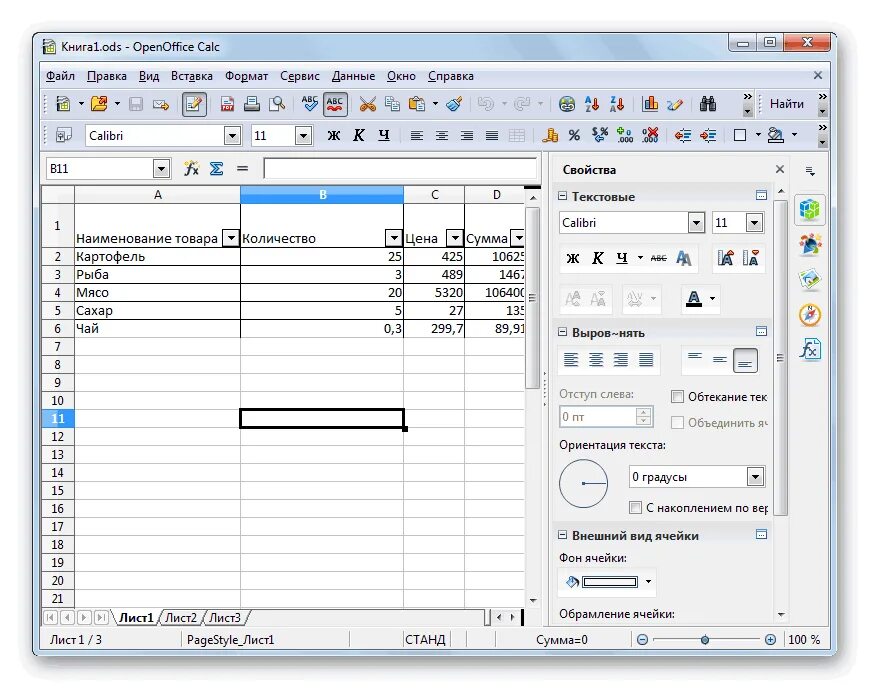Run Spelling check icon
870x689 pixels.
point(310,104)
